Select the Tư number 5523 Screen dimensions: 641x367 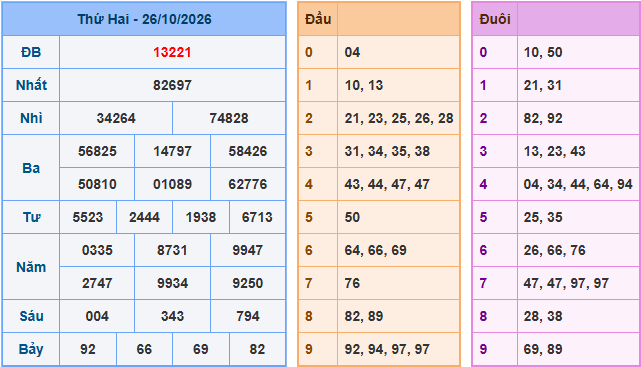[88, 217]
